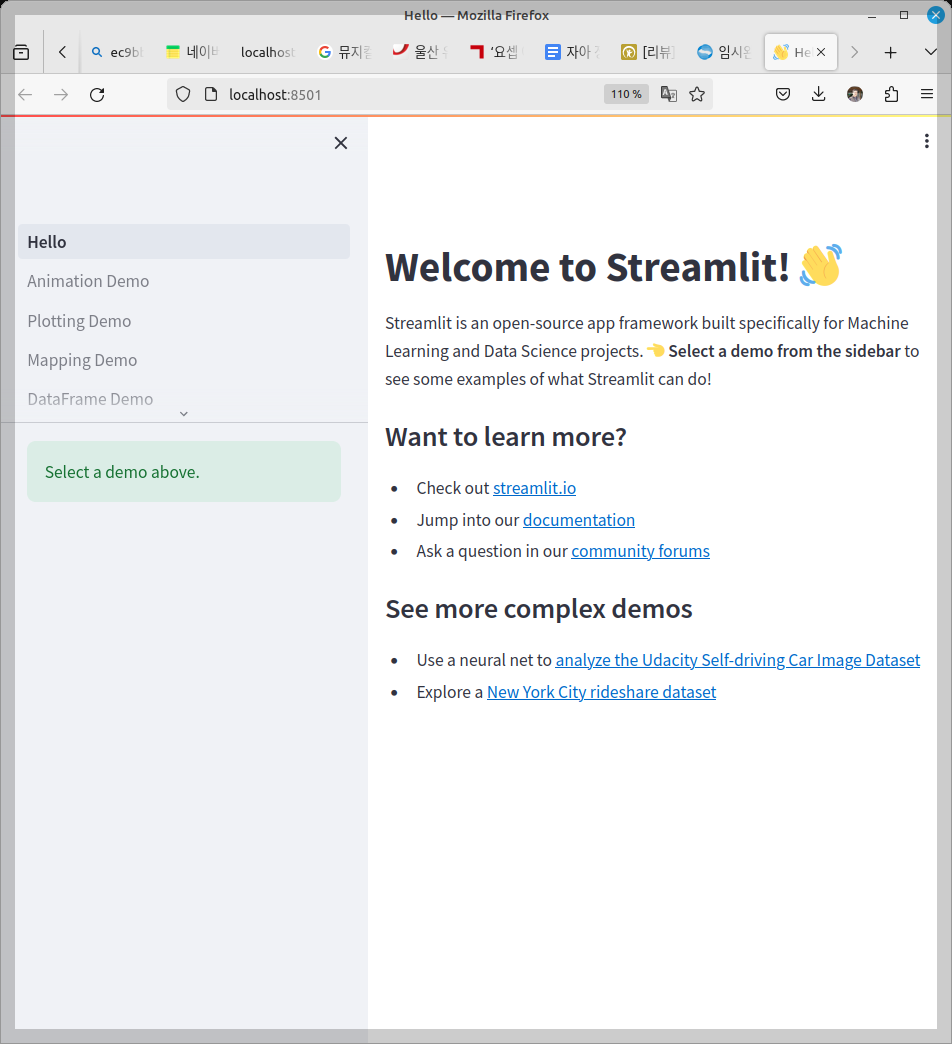Maximize the Firefox window
The height and width of the screenshot is (1044, 952).
tap(904, 15)
